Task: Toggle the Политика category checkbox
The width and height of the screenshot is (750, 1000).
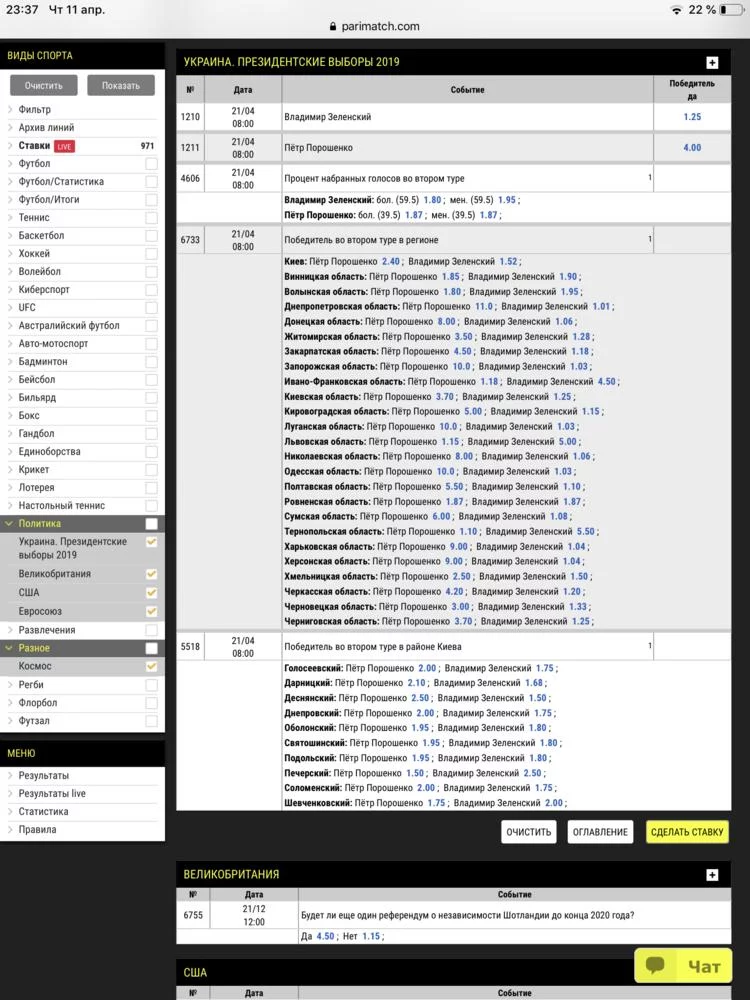Action: click(x=151, y=524)
